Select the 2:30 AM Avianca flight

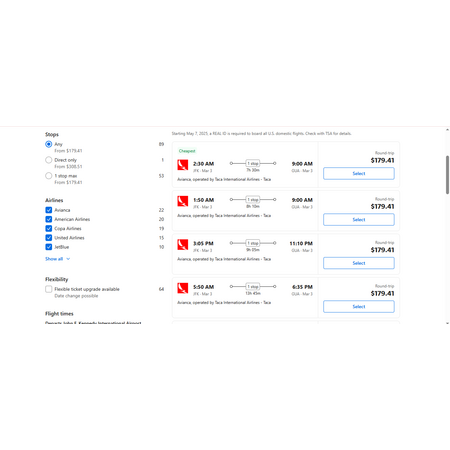(359, 174)
